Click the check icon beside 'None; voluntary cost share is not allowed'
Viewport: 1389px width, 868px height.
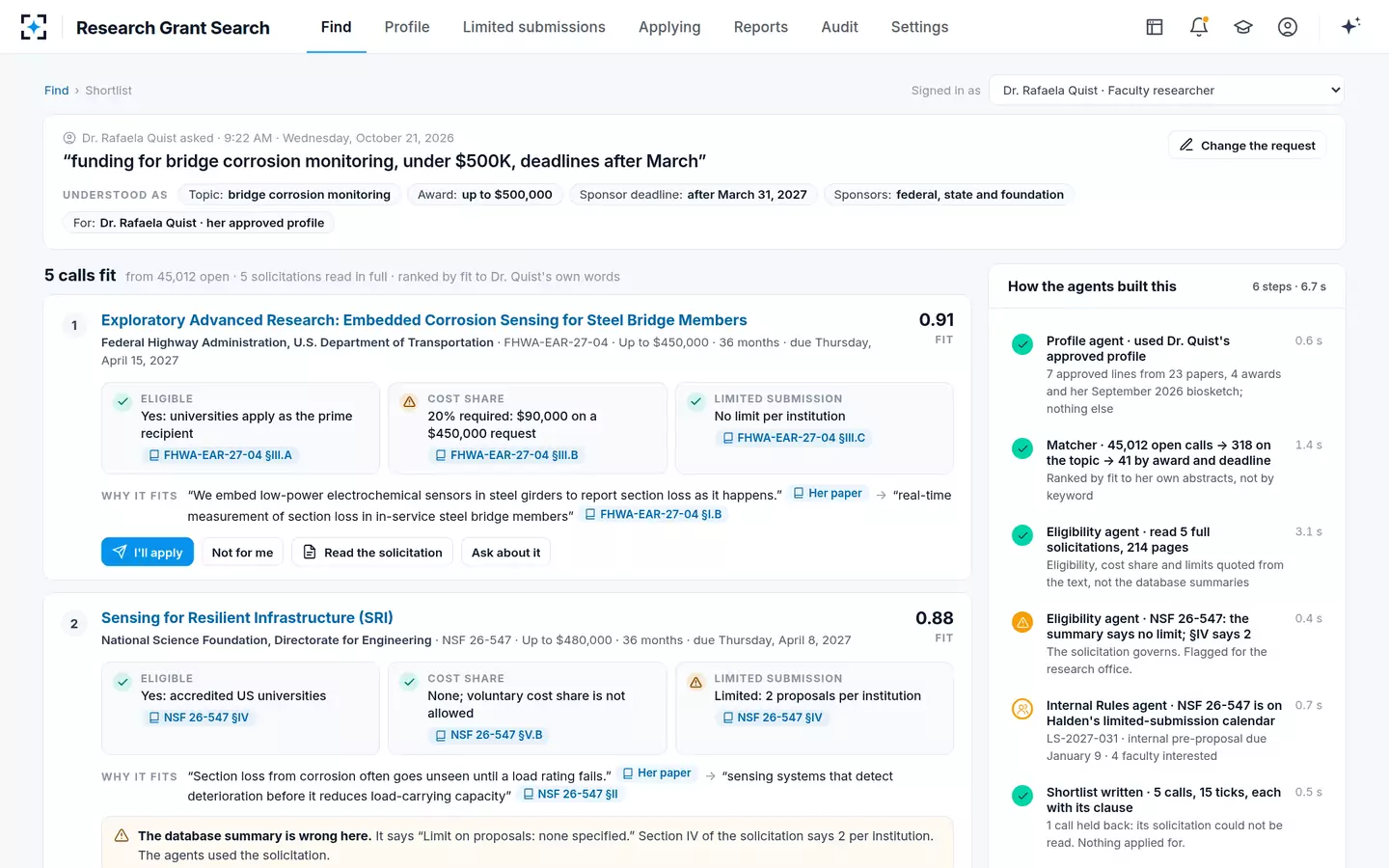click(409, 682)
